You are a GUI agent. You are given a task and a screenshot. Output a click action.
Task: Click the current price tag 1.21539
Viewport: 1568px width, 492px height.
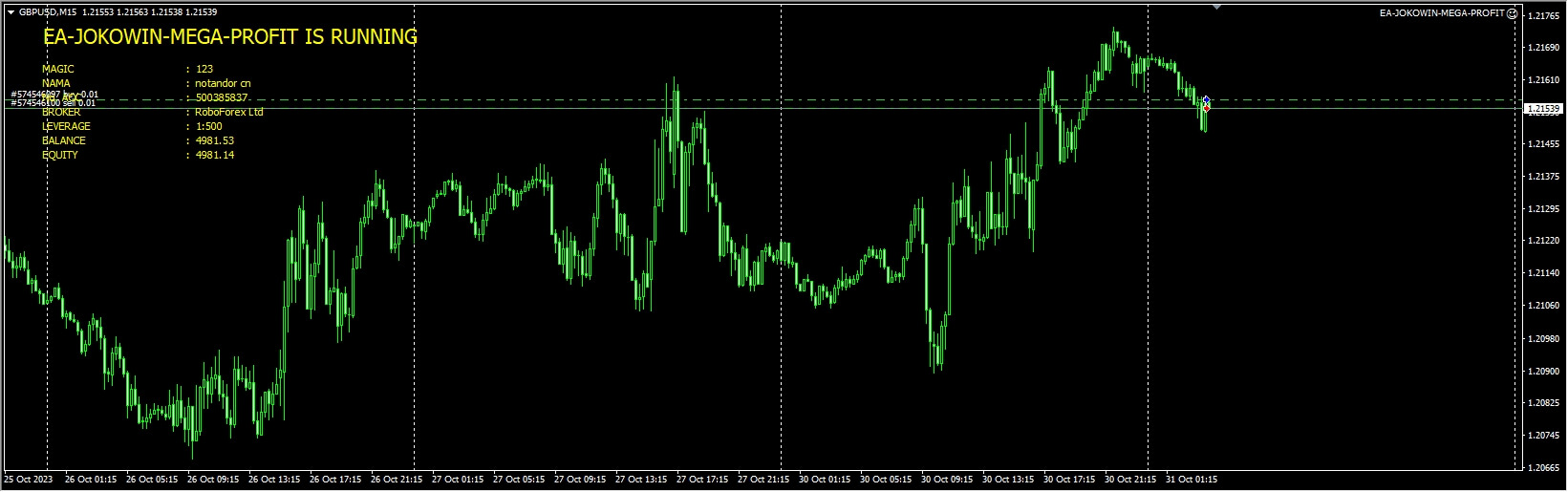pos(1542,109)
